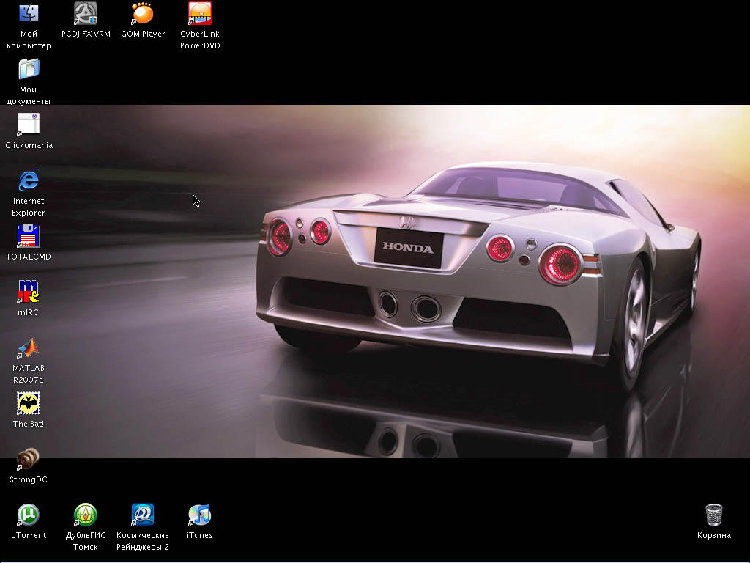Open the Мой компьютер desktop icon

pyautogui.click(x=29, y=13)
